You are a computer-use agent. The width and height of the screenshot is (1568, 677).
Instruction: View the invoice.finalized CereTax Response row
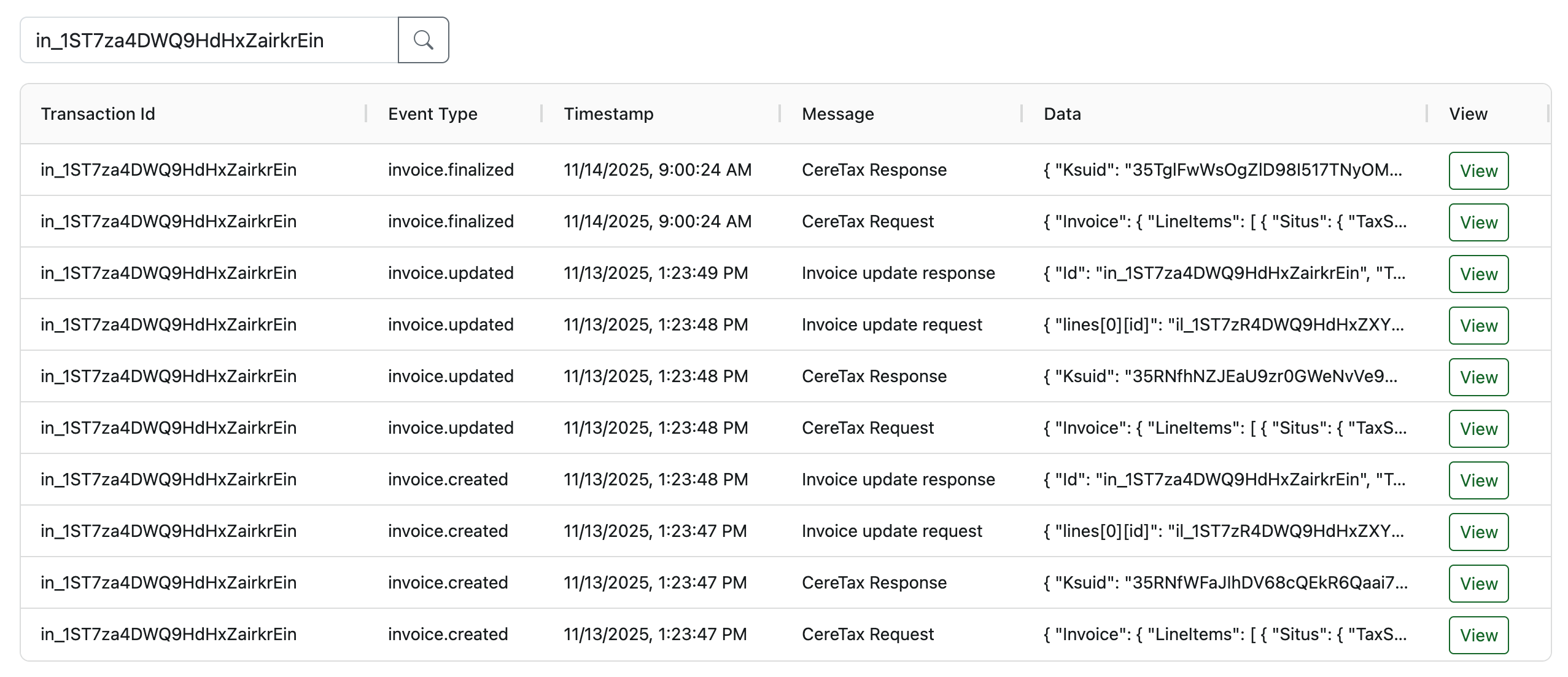[1478, 171]
